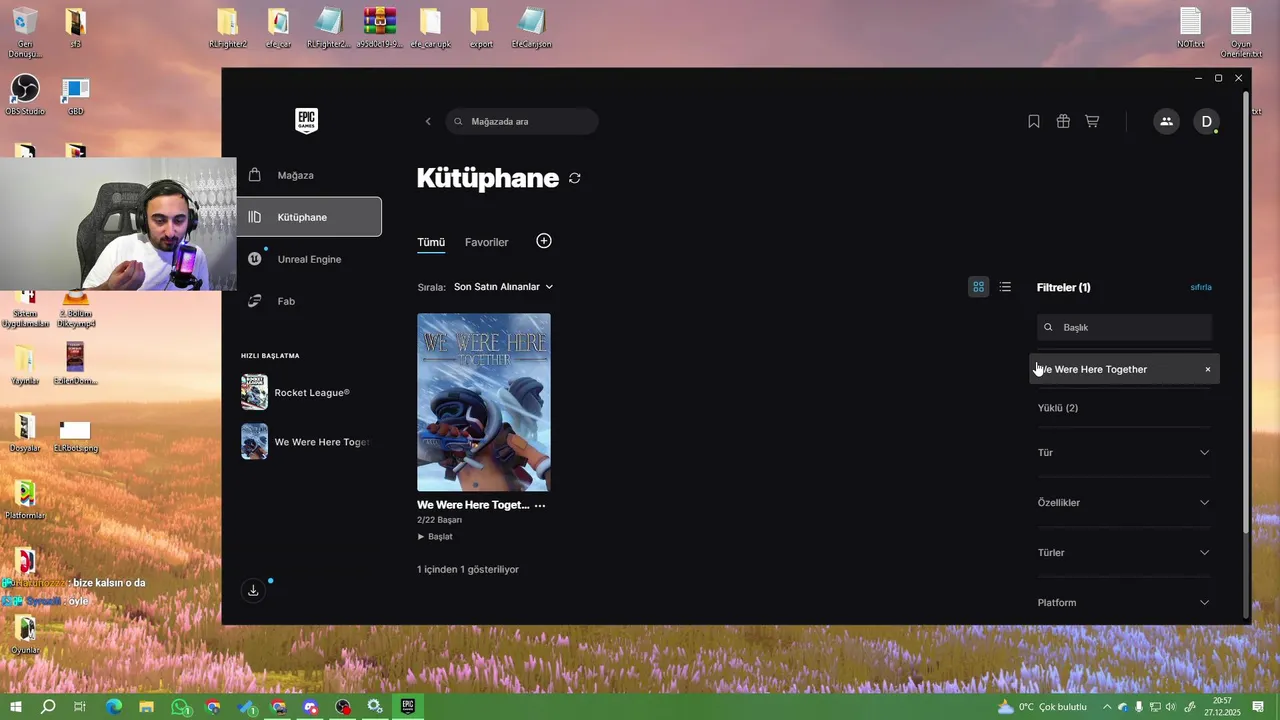Image resolution: width=1280 pixels, height=720 pixels.
Task: Click the launcher vertical scrollbar
Action: click(x=1245, y=312)
